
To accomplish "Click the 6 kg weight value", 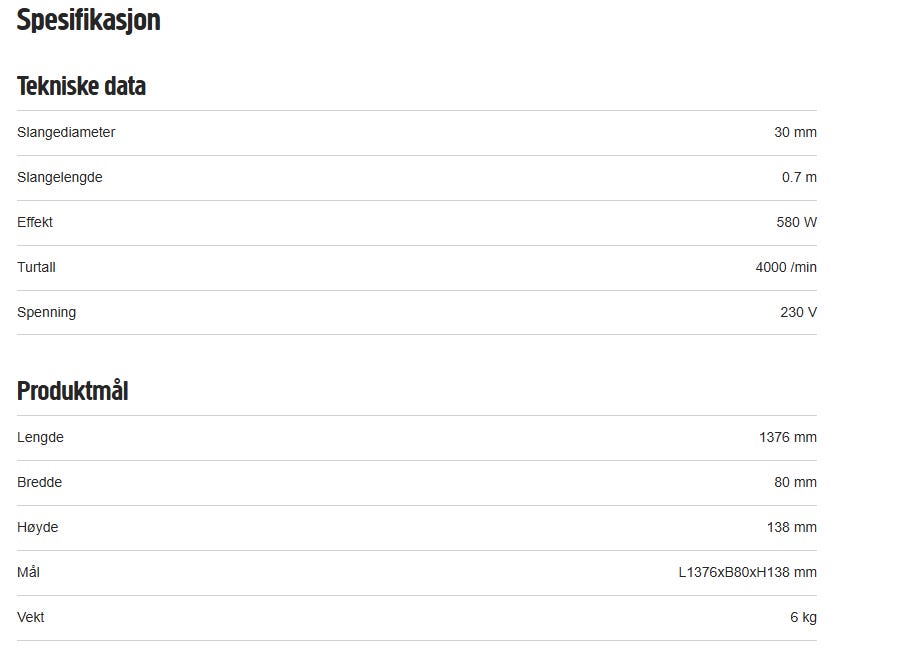I will tap(803, 618).
